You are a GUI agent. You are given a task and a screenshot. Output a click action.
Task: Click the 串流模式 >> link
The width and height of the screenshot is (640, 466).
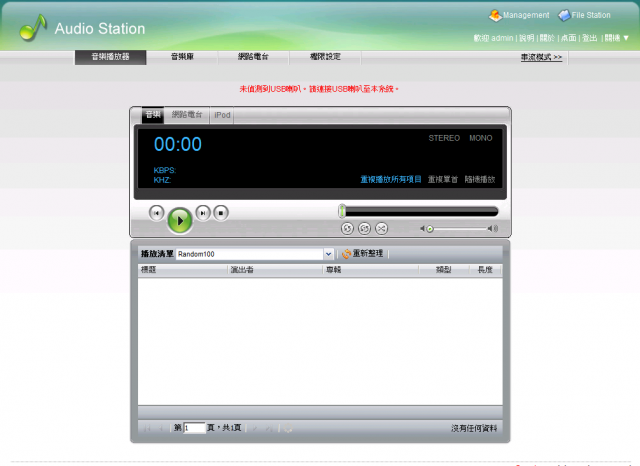pyautogui.click(x=541, y=58)
